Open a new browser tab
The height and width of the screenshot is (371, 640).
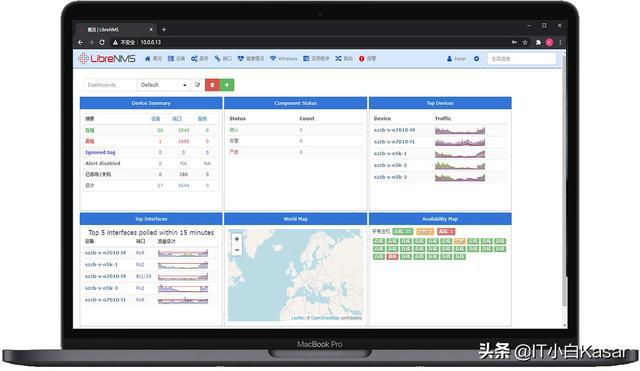click(164, 29)
